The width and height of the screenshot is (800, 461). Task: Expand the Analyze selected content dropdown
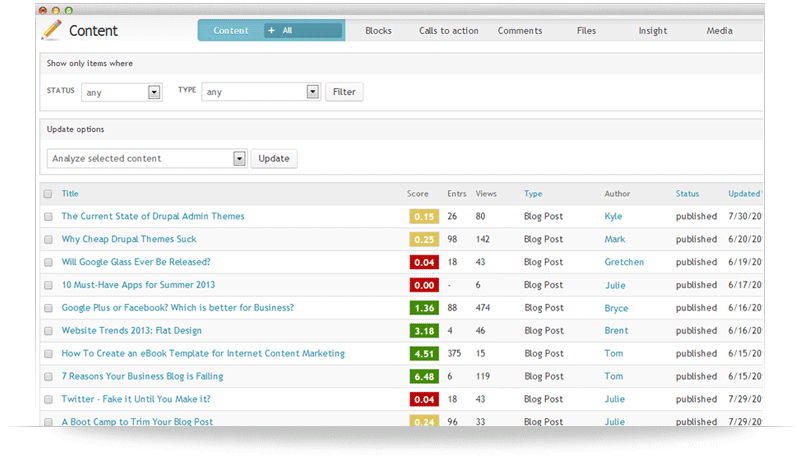pyautogui.click(x=147, y=159)
